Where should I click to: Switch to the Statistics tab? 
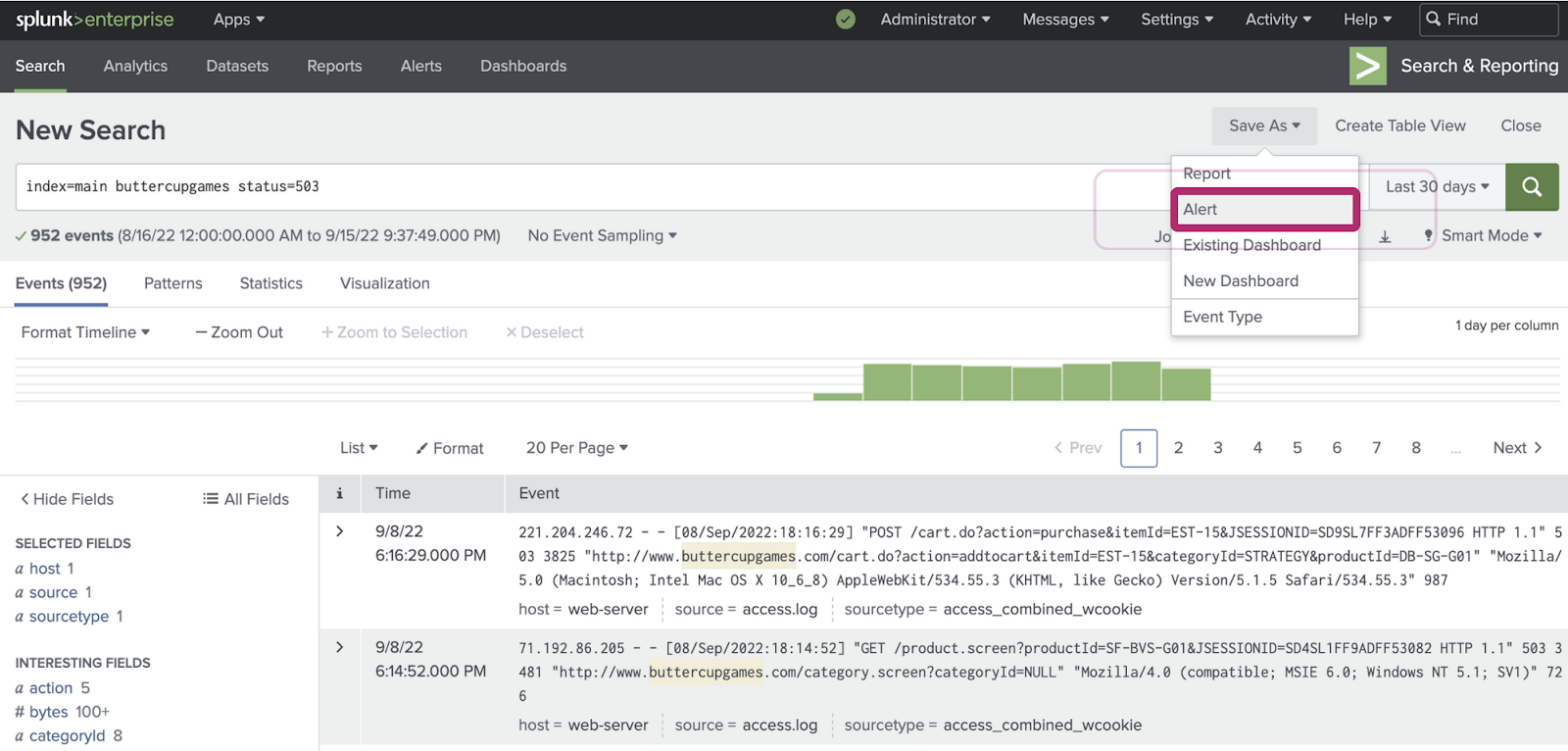(x=270, y=283)
